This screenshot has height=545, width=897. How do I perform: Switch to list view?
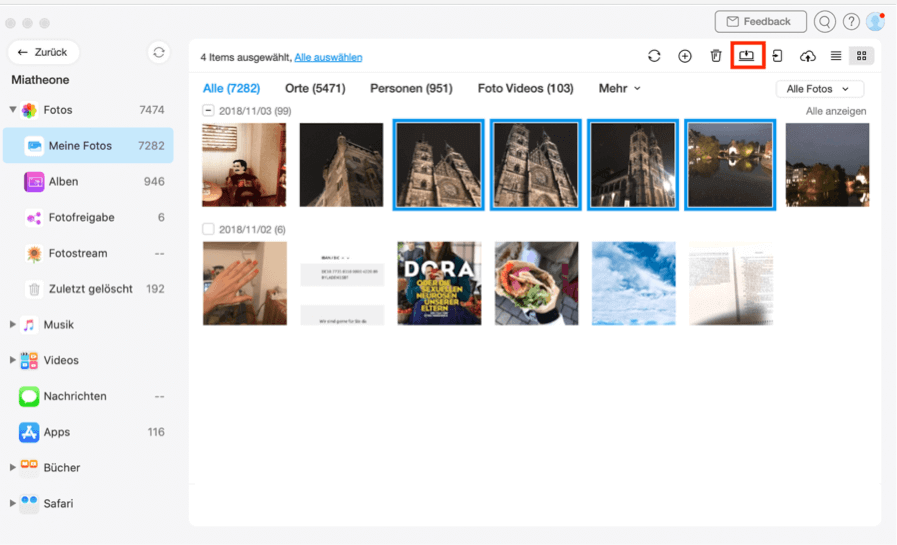(836, 56)
